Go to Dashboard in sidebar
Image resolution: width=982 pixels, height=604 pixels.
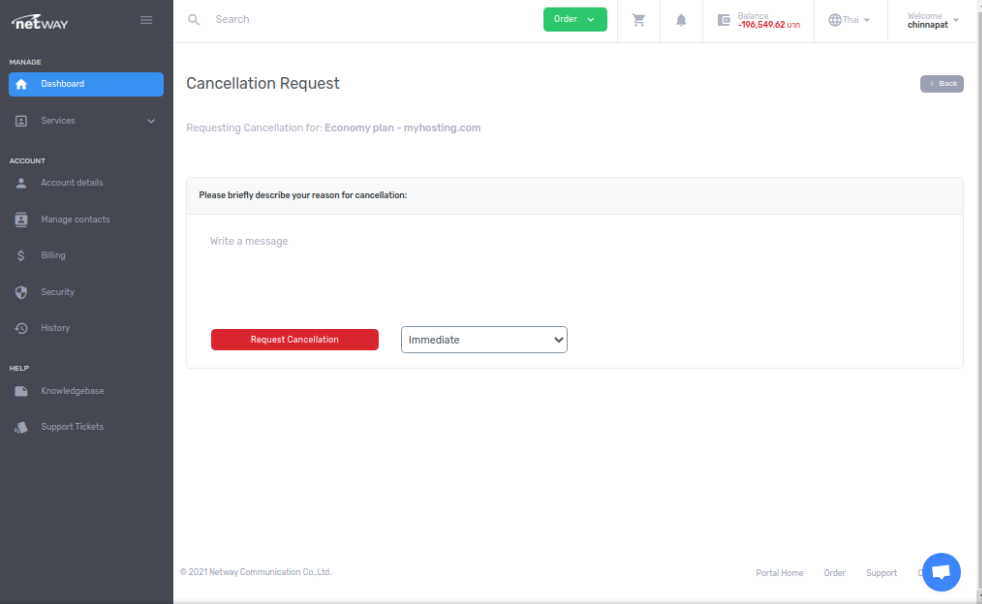point(85,84)
